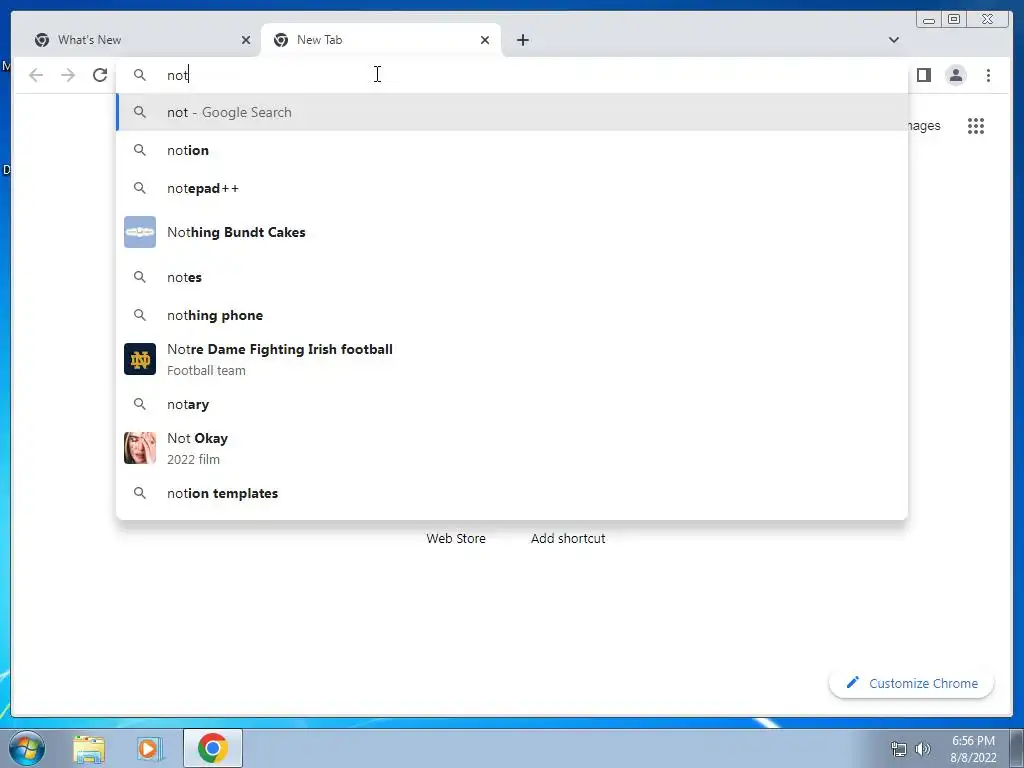This screenshot has width=1024, height=768.
Task: Open the Web Store shortcut
Action: tap(456, 538)
